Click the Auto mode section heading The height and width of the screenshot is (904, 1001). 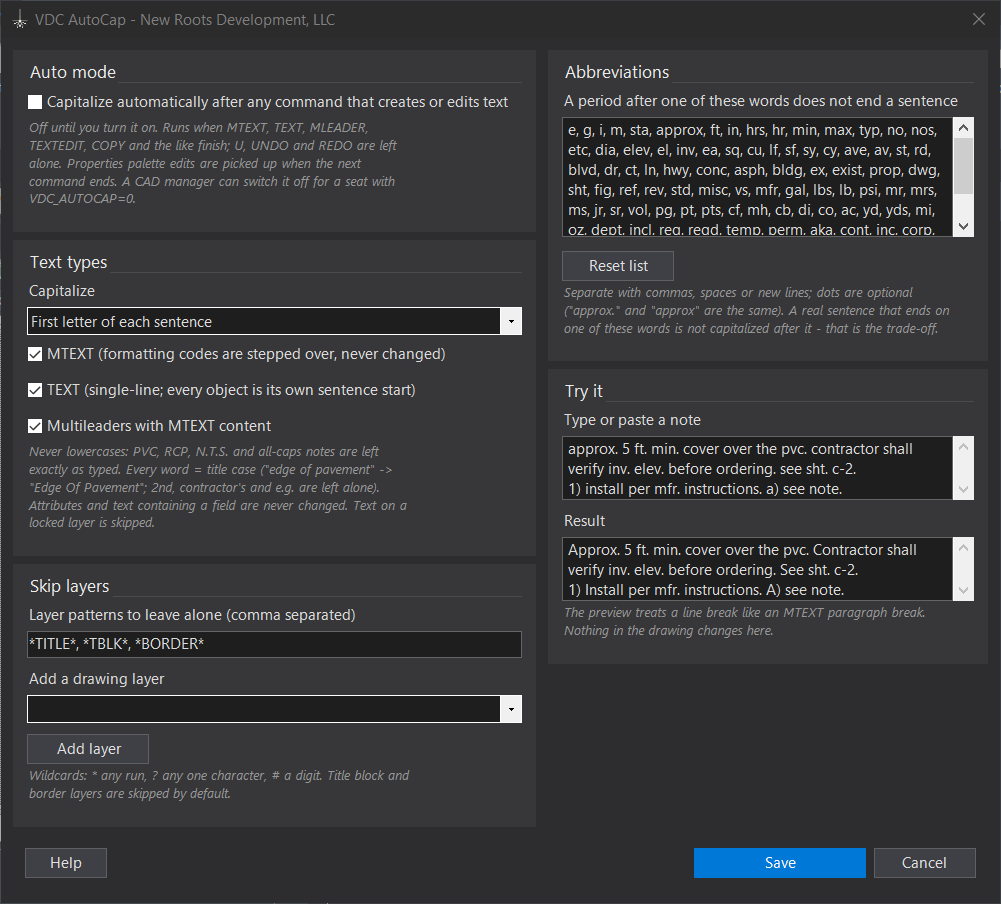coord(73,72)
